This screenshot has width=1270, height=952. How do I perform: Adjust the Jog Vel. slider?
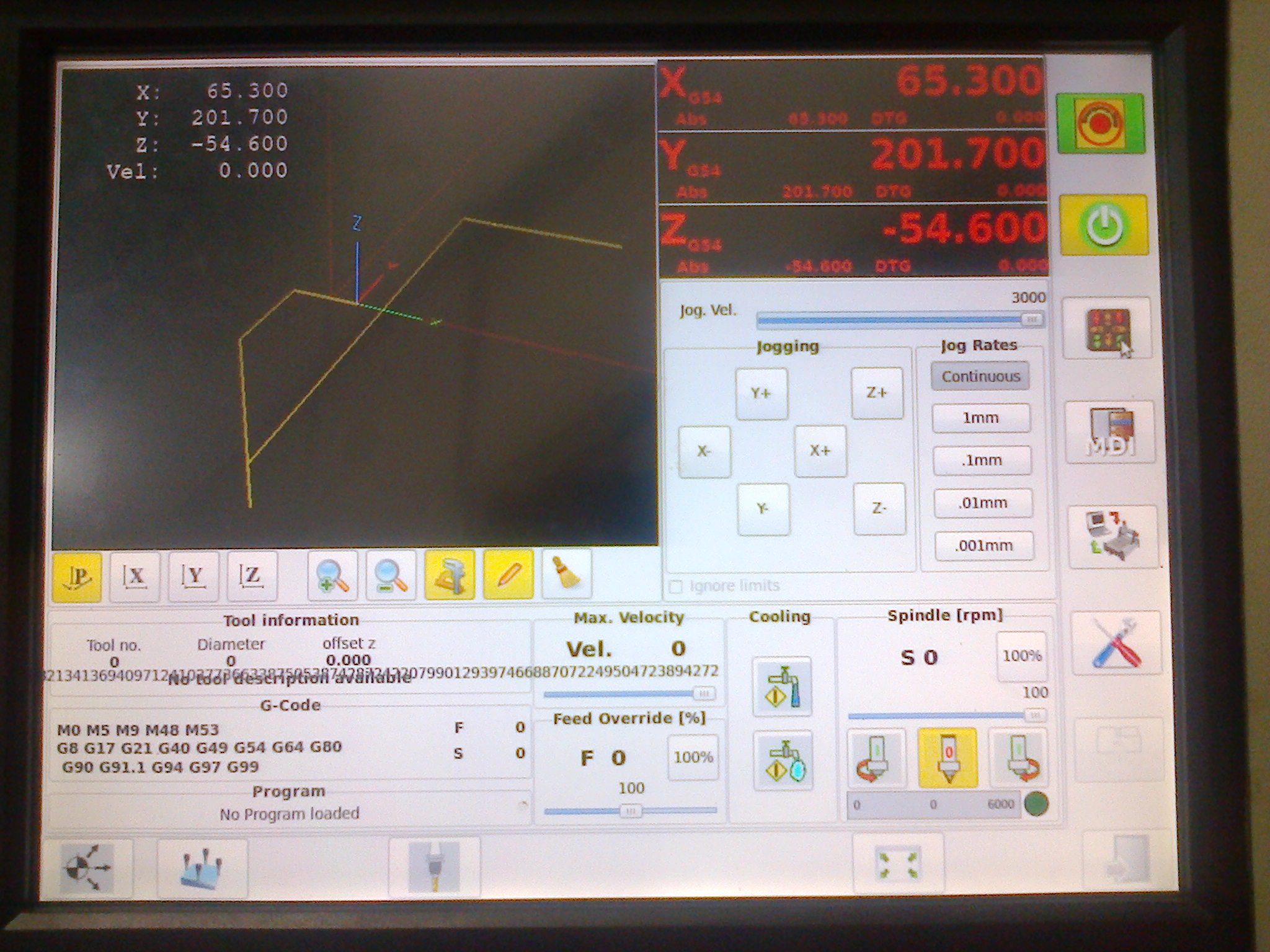point(1031,320)
